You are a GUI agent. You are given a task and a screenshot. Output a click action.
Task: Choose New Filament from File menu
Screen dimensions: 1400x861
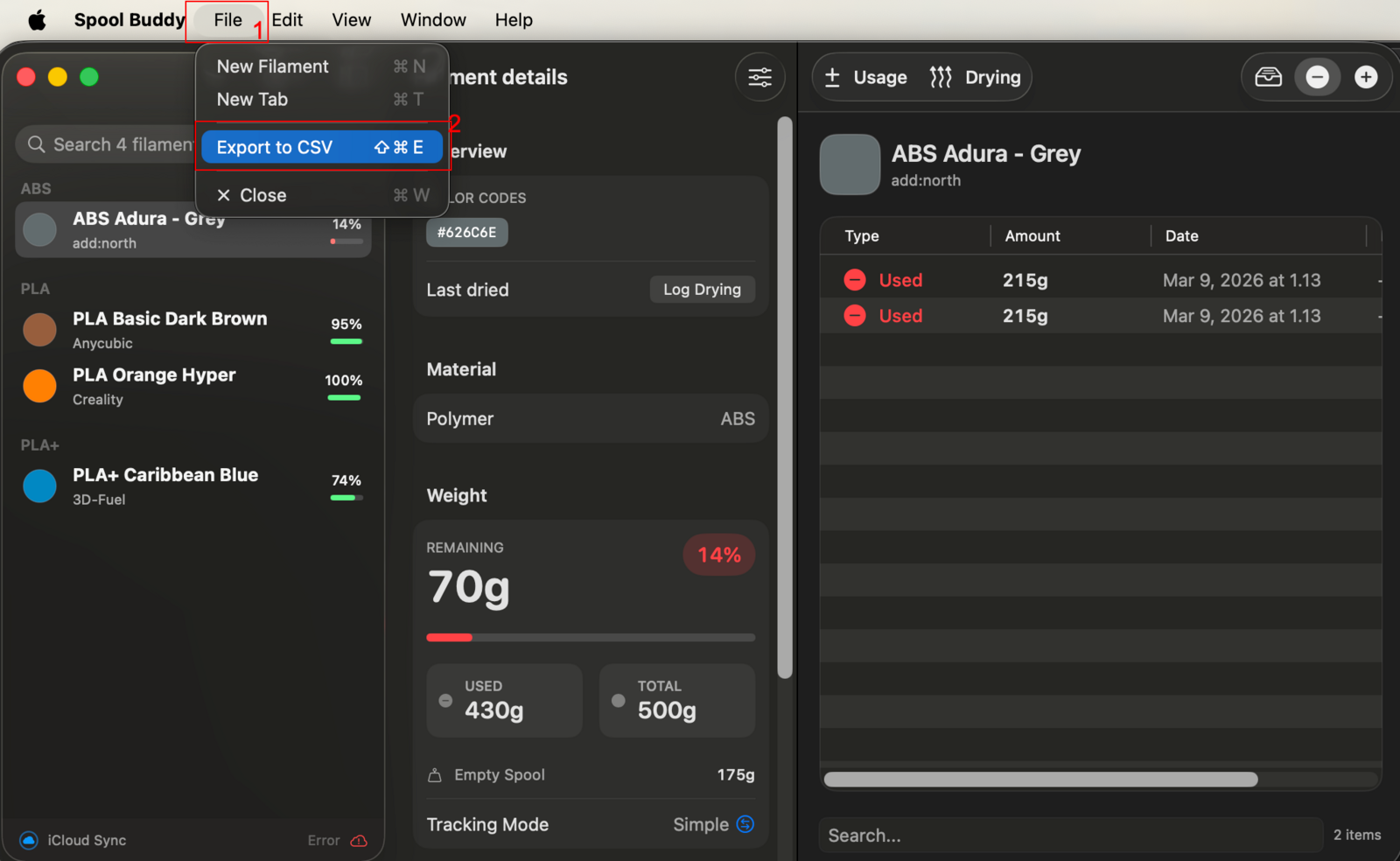click(321, 66)
